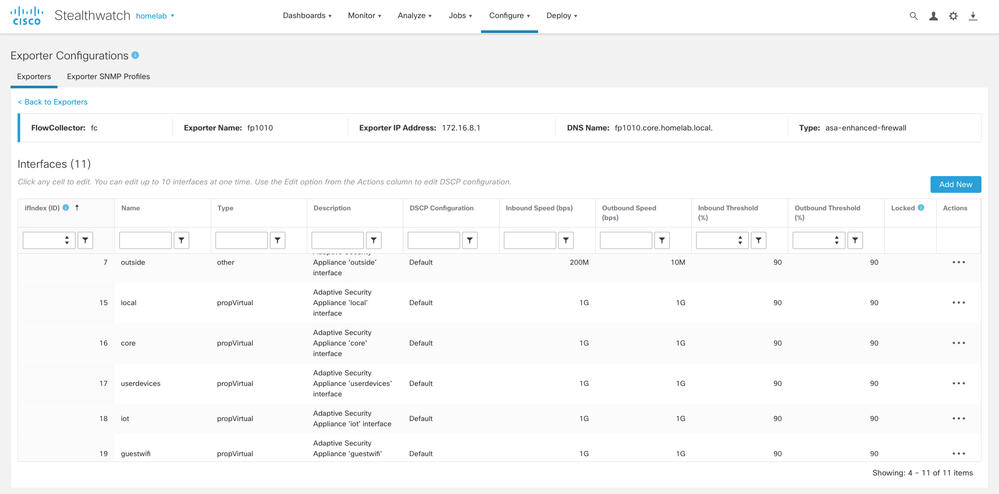
Task: Switch to Exporter SNMP Profiles tab
Action: coord(108,76)
